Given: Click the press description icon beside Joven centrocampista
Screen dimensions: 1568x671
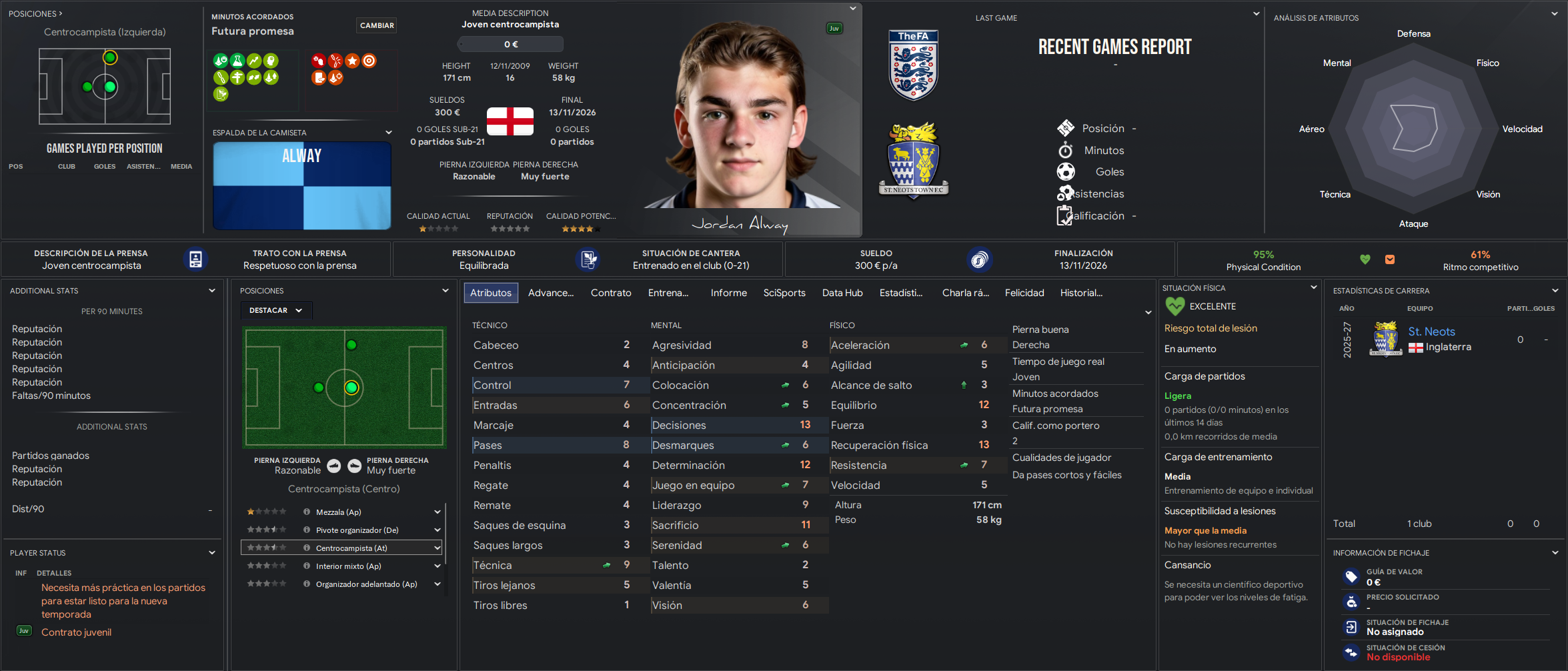Looking at the screenshot, I should (195, 259).
